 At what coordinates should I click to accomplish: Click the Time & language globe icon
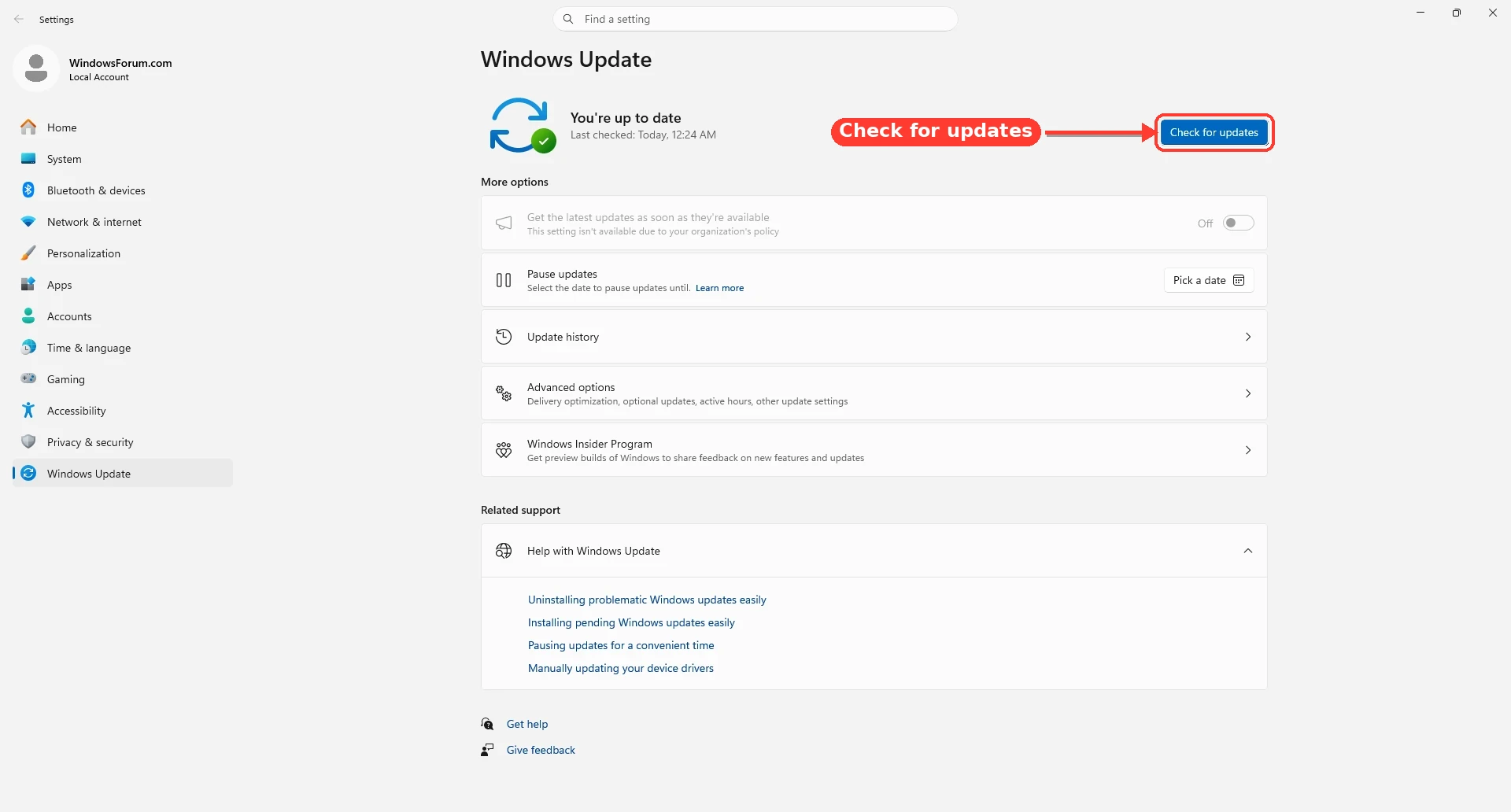pyautogui.click(x=28, y=347)
